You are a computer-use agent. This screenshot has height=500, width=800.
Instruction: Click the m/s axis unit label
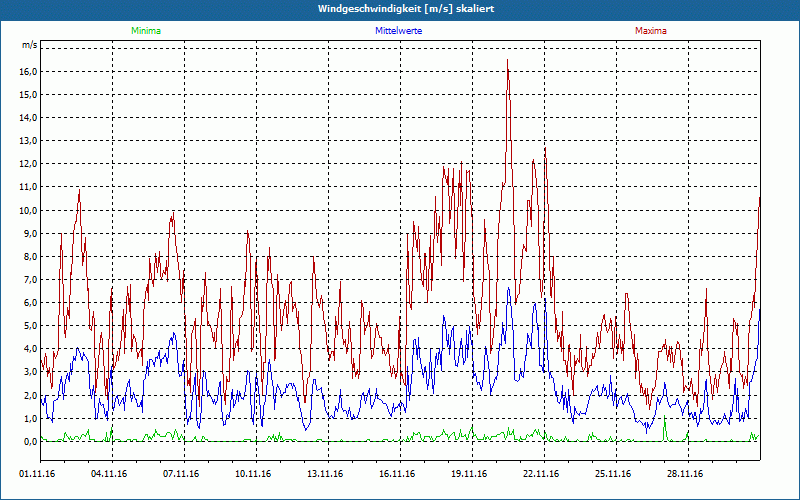click(30, 45)
